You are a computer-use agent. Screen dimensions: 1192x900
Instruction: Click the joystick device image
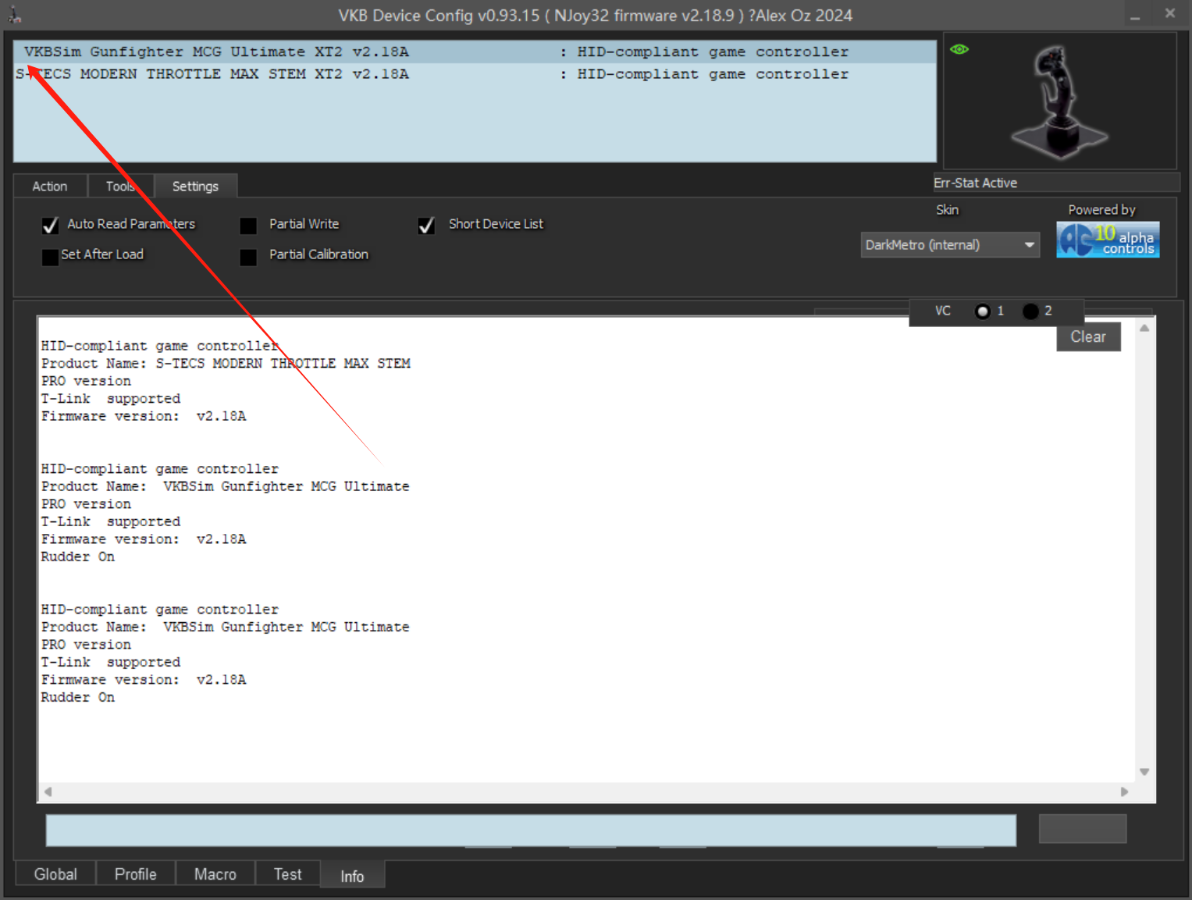(x=1059, y=102)
